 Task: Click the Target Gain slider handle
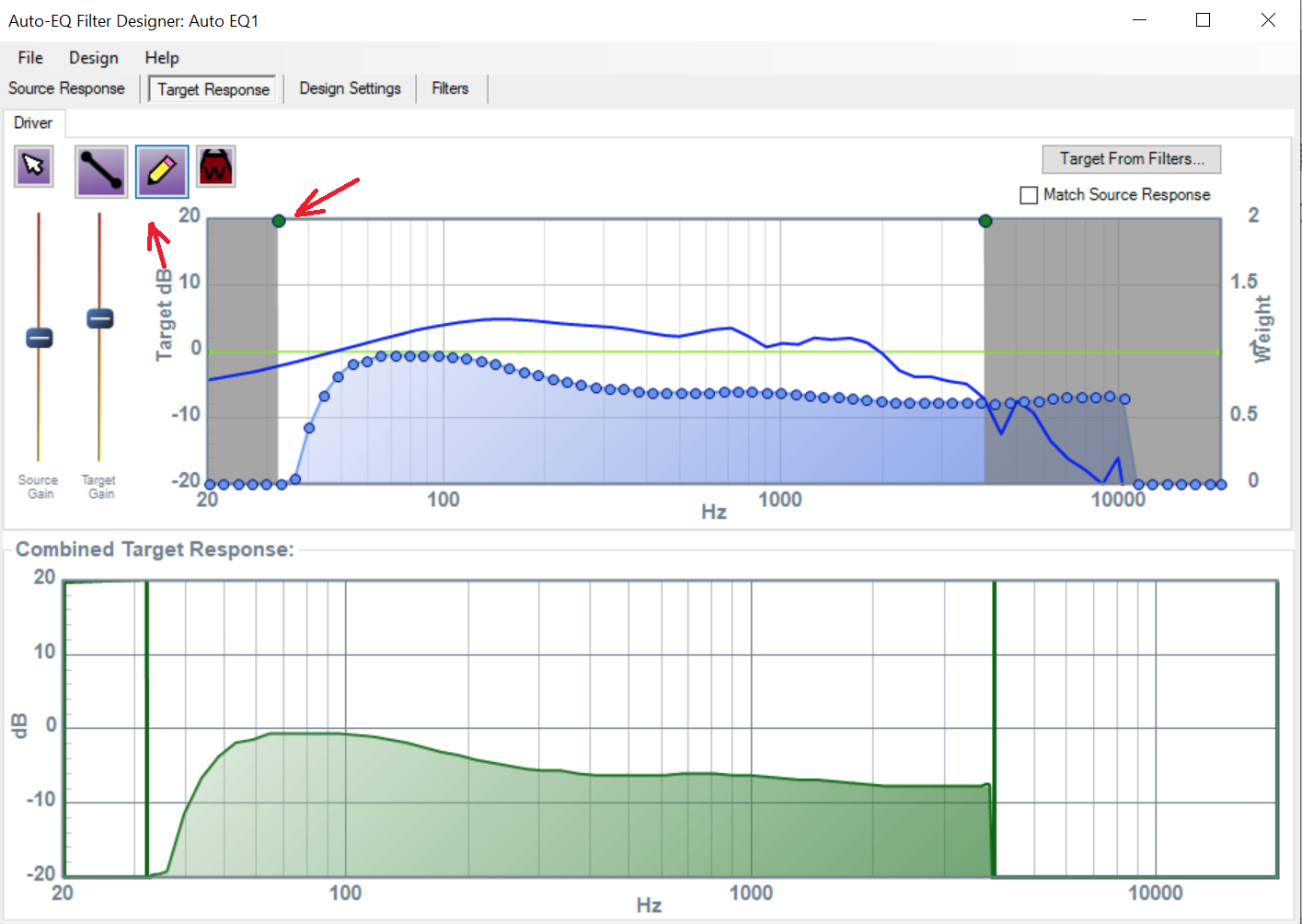click(99, 318)
